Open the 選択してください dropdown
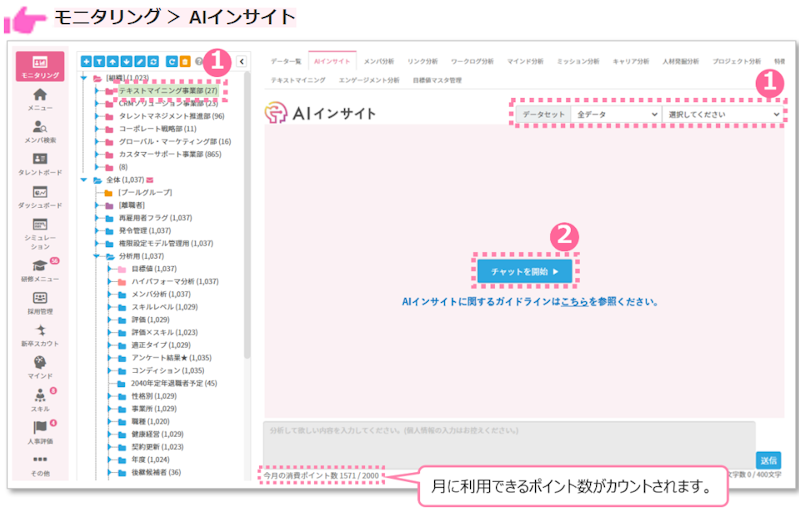Screen dimensions: 799x508 721,115
